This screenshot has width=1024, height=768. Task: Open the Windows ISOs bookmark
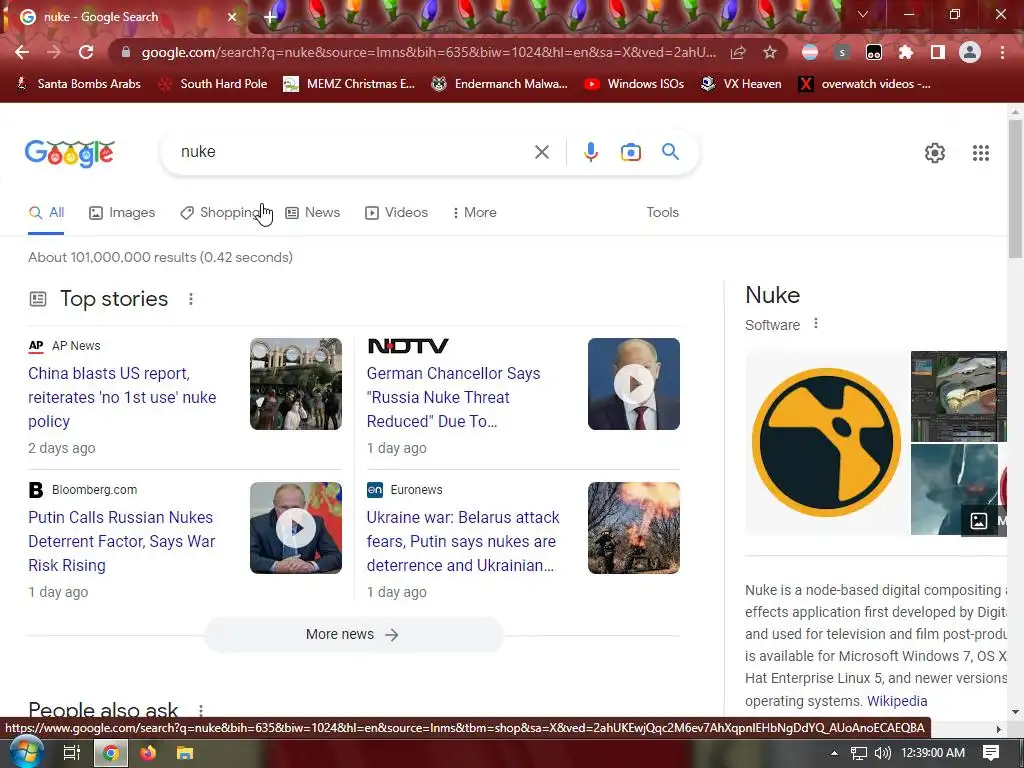(x=634, y=84)
